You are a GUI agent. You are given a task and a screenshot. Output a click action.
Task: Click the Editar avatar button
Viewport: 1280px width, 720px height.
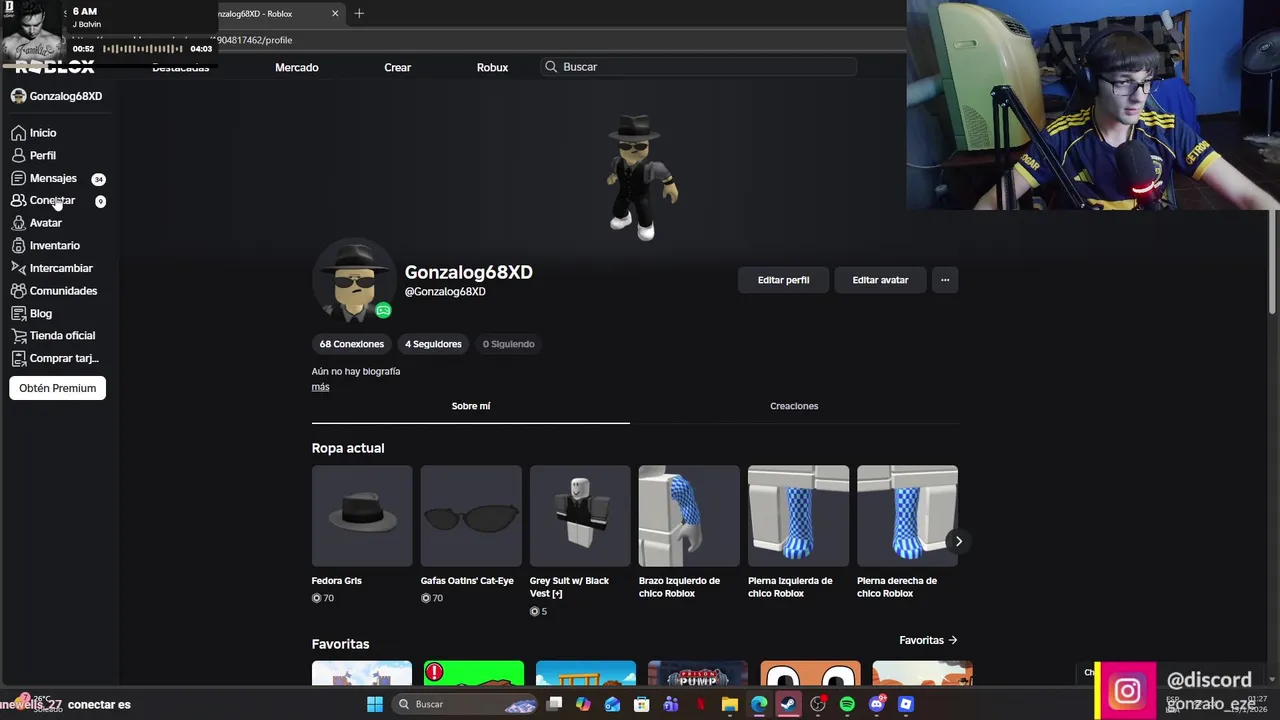tap(880, 280)
